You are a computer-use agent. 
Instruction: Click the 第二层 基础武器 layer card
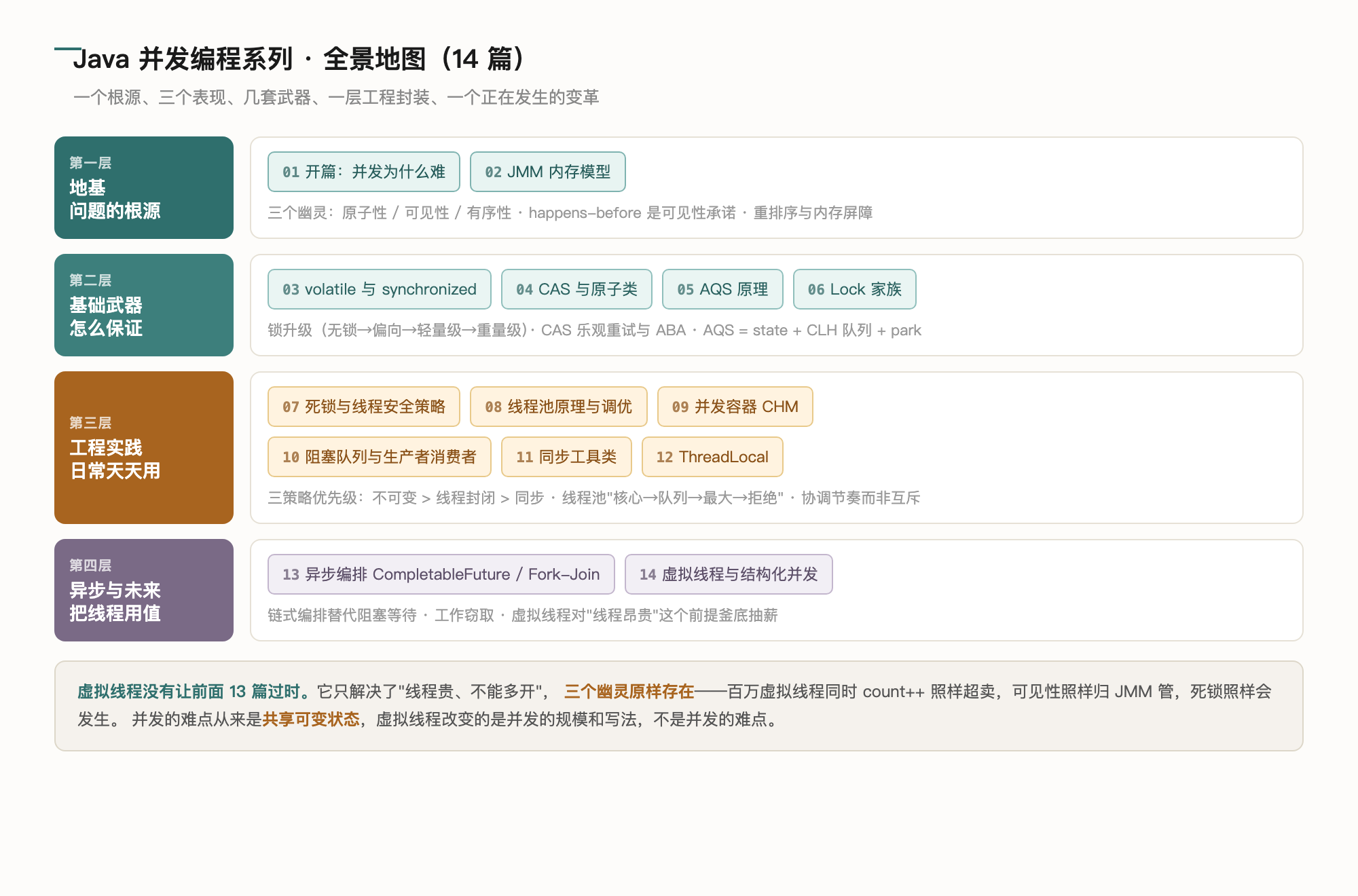[144, 305]
